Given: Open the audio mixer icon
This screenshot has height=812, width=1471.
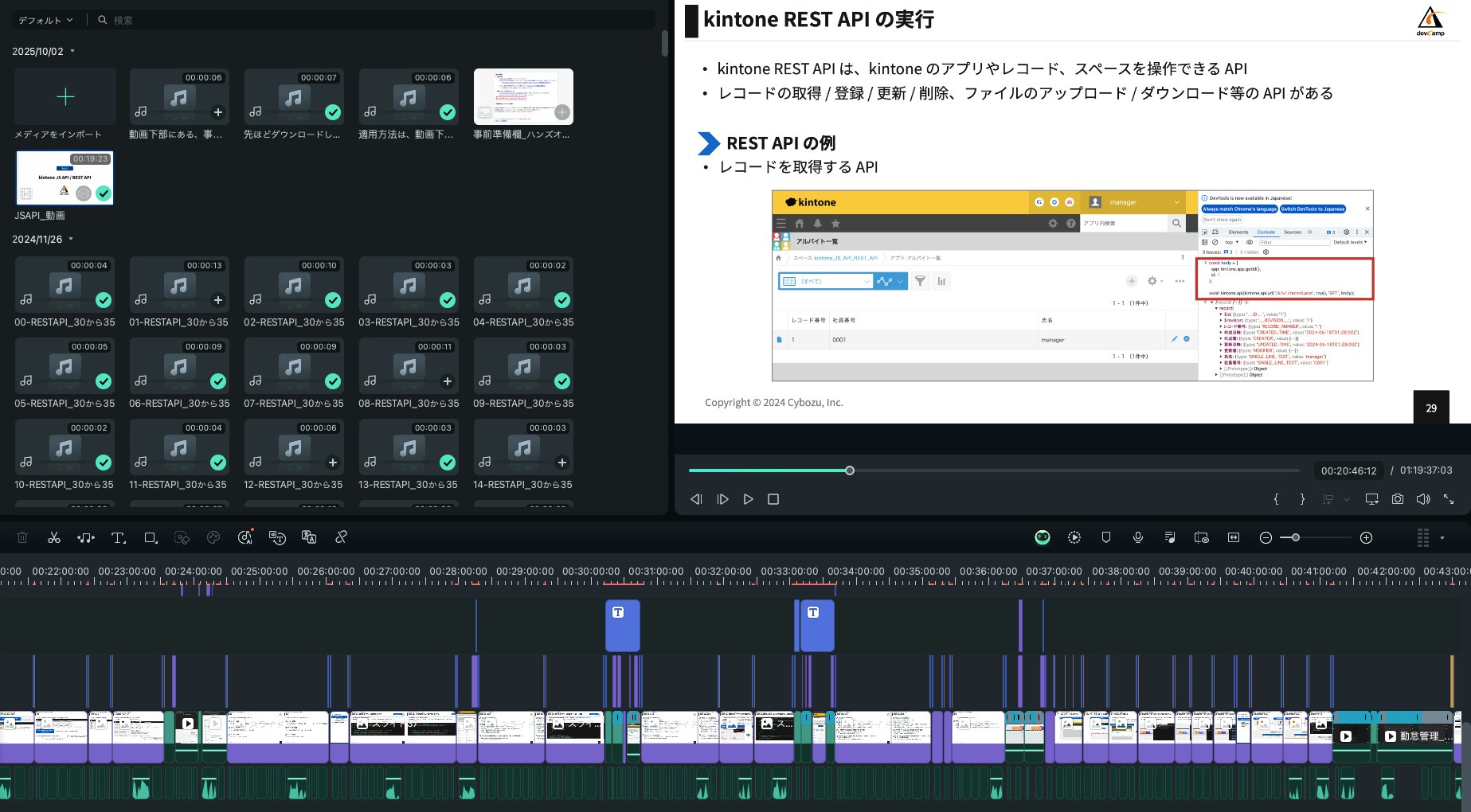Looking at the screenshot, I should pyautogui.click(x=1170, y=538).
